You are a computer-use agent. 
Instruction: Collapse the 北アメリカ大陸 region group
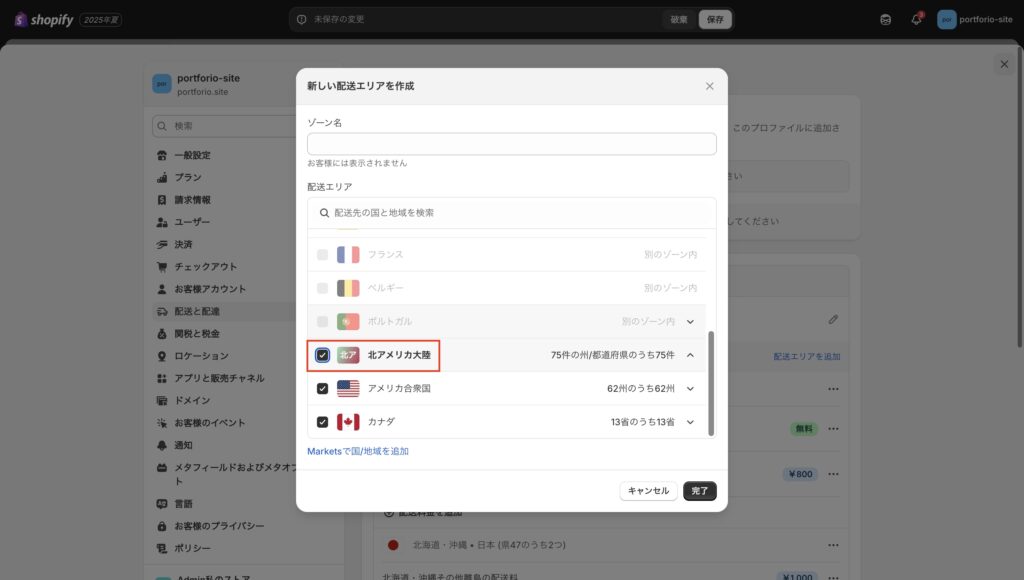click(690, 355)
